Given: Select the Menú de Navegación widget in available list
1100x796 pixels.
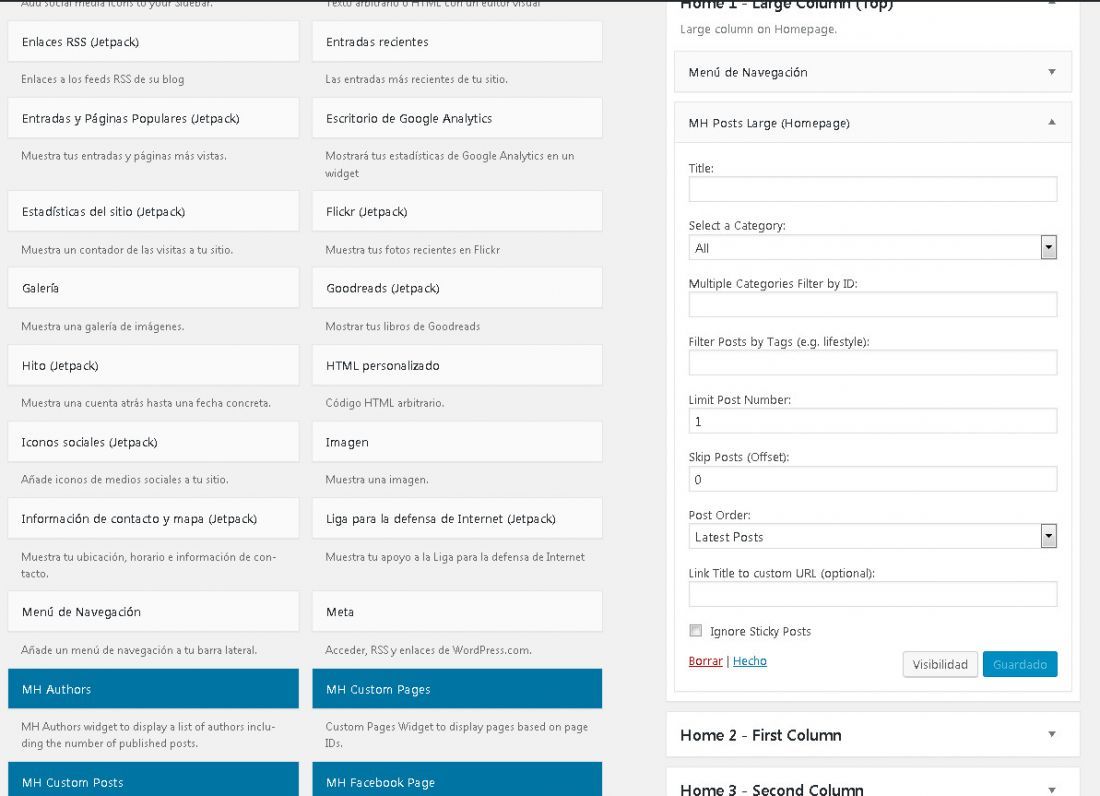Looking at the screenshot, I should [153, 612].
